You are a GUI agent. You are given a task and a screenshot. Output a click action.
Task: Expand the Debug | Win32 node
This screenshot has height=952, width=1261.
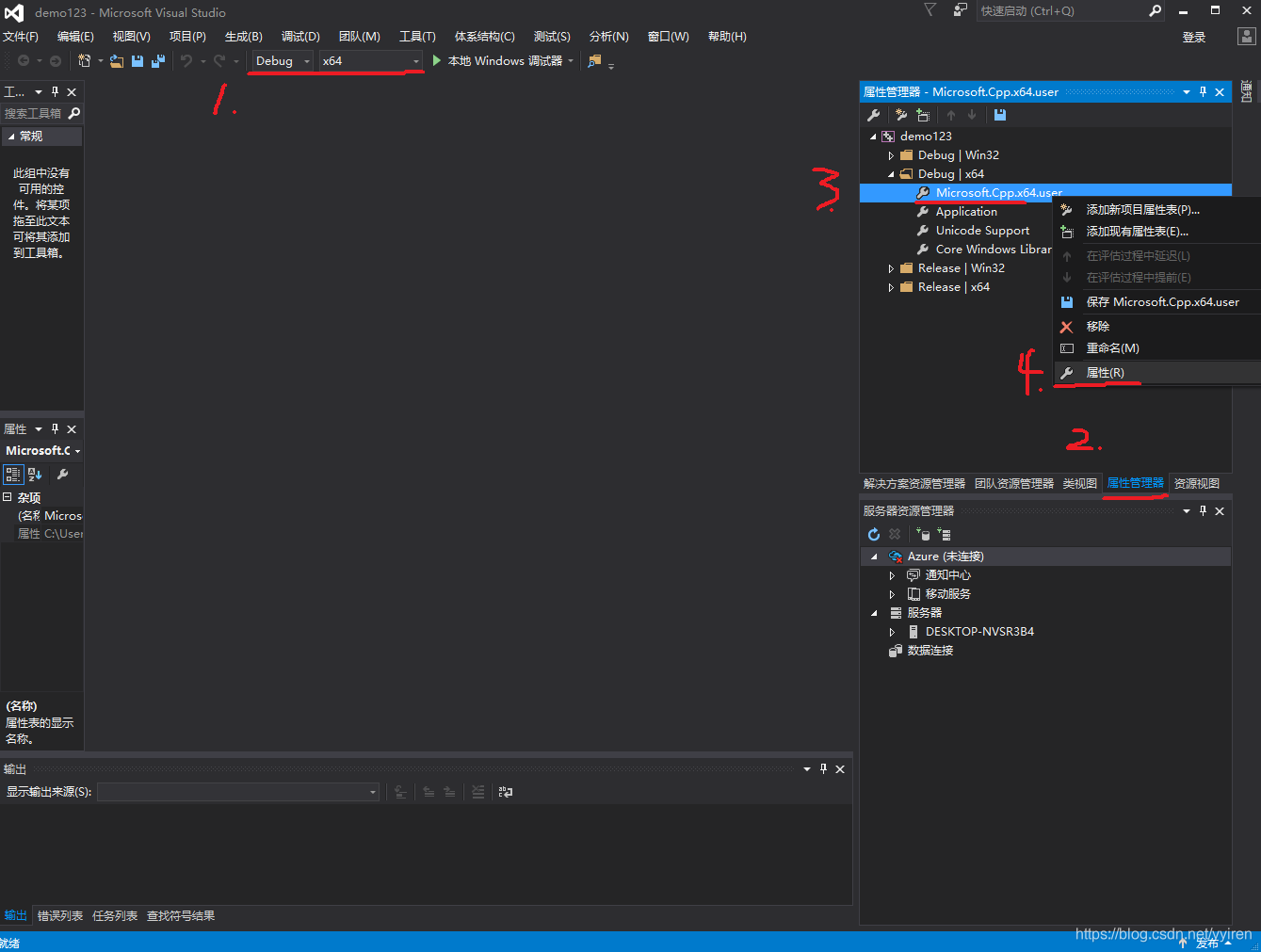pos(891,155)
